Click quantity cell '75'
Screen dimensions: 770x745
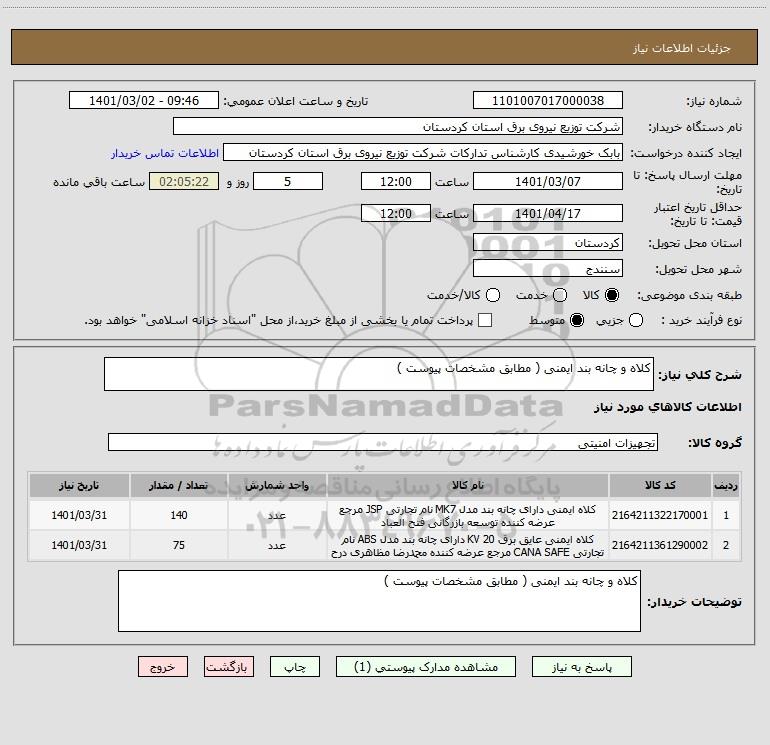[179, 545]
